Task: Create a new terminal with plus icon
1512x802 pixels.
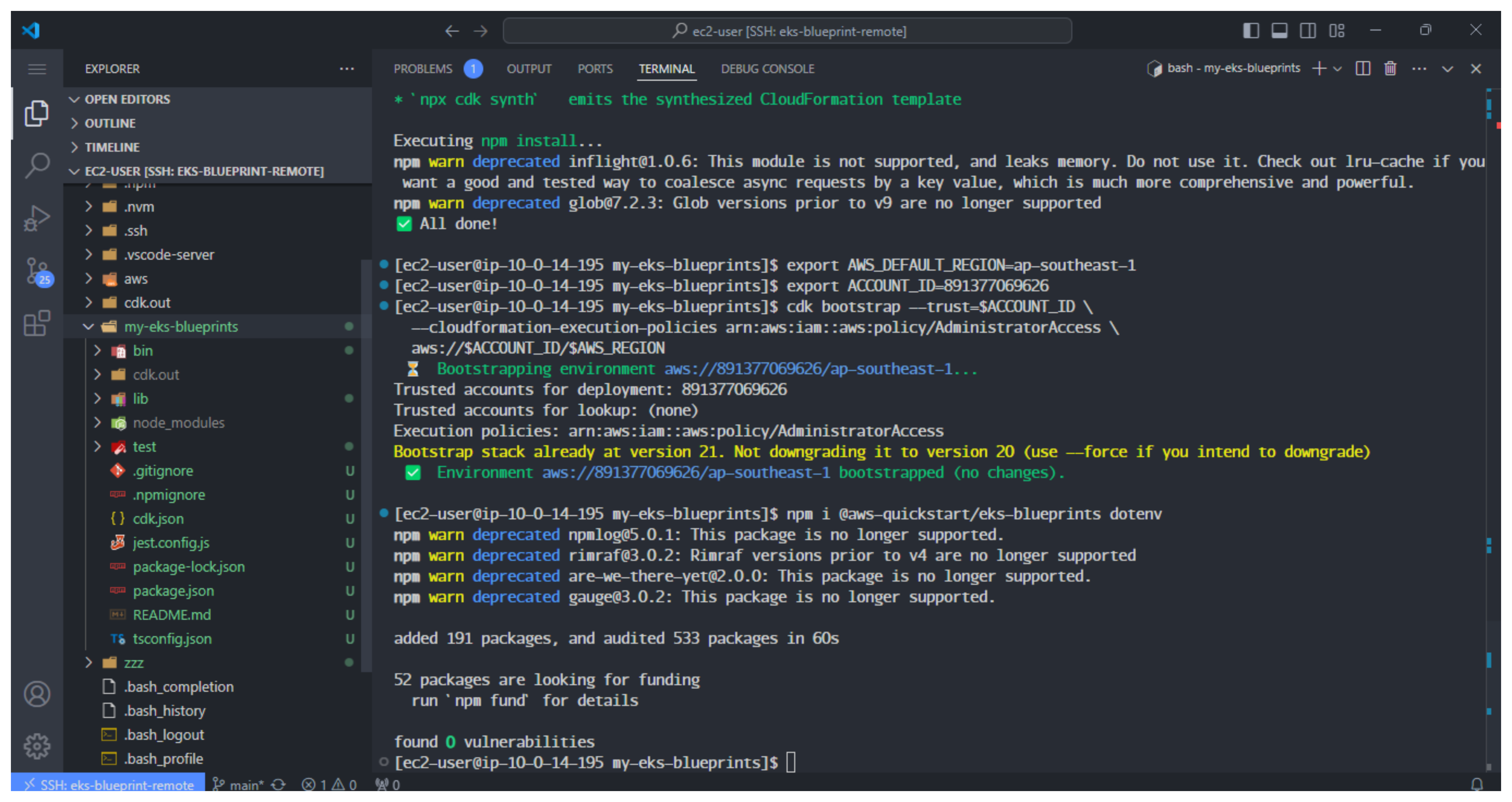Action: (1319, 69)
